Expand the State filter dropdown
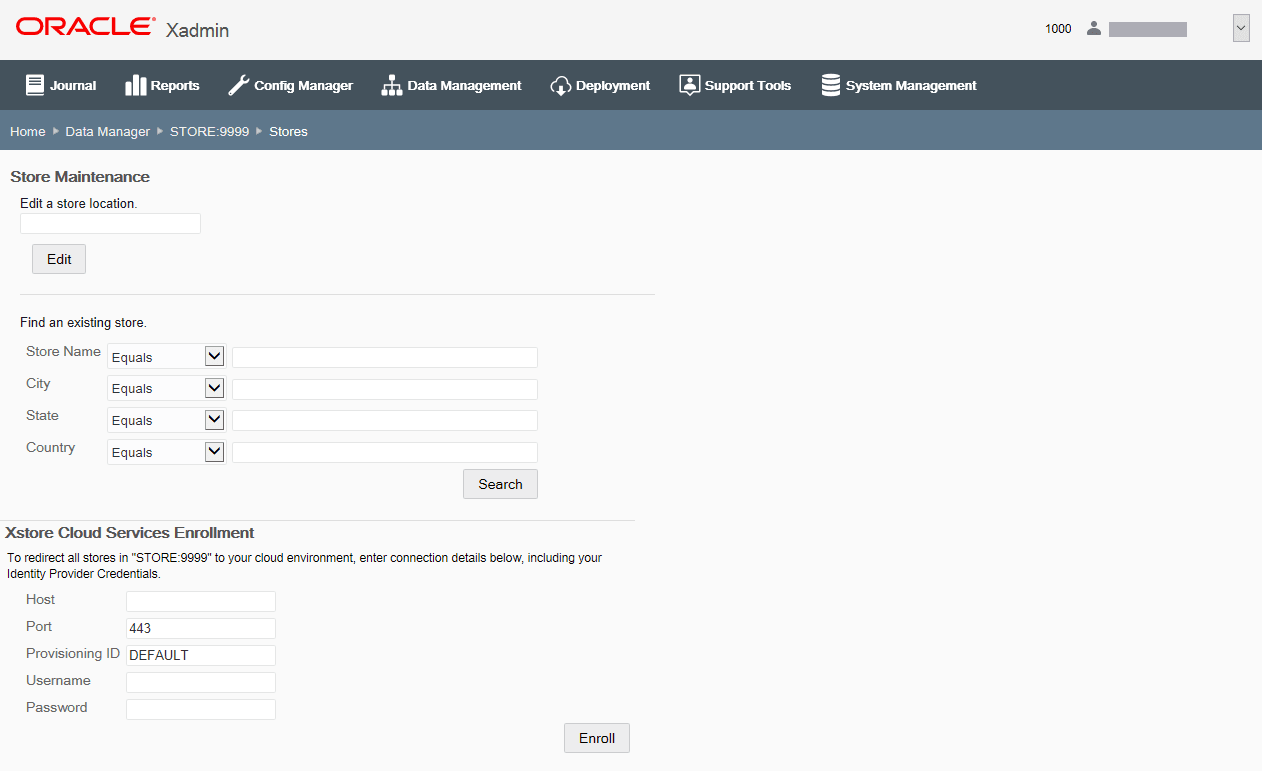Image resolution: width=1262 pixels, height=771 pixels. click(x=165, y=419)
